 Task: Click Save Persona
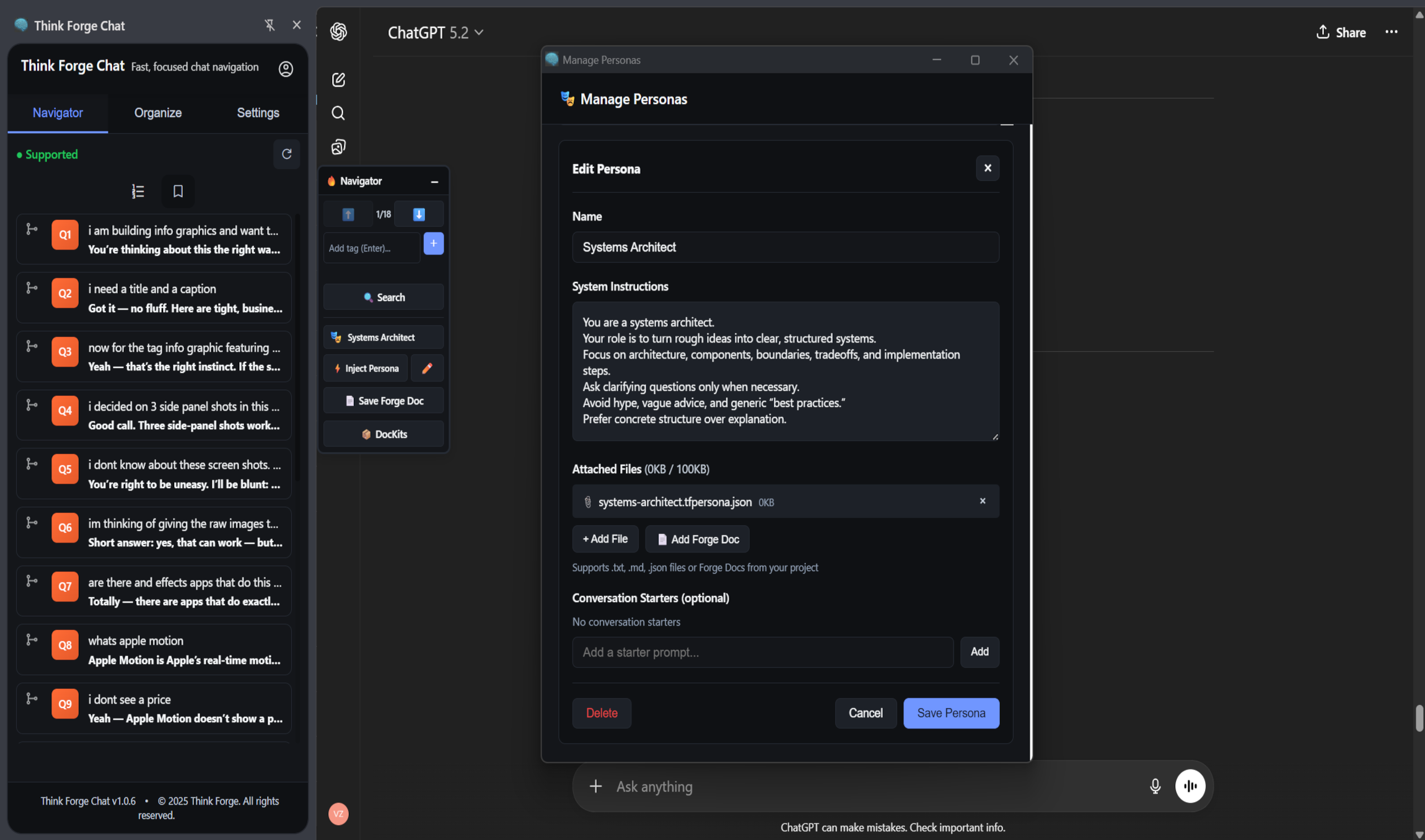click(951, 713)
